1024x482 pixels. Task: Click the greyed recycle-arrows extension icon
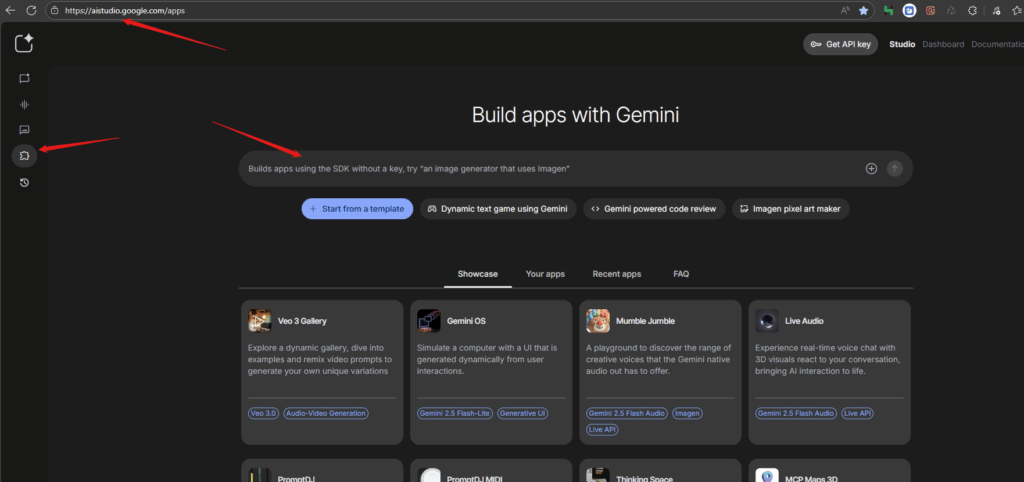click(x=952, y=10)
